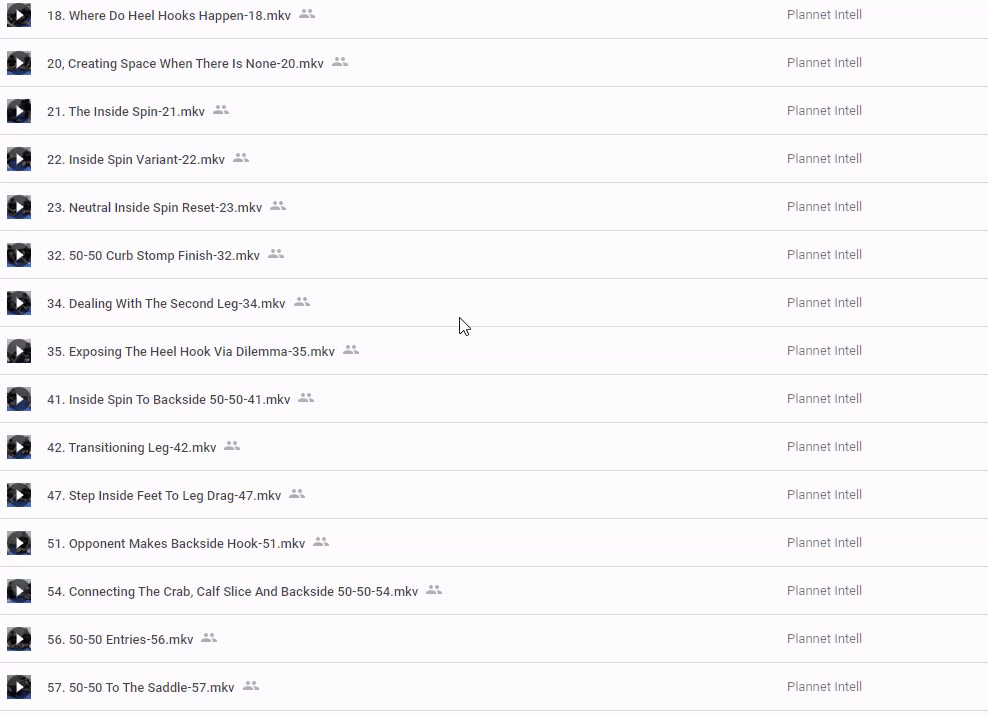Click shared icon beside Creating Space When There Is None
The height and width of the screenshot is (716, 988).
340,62
